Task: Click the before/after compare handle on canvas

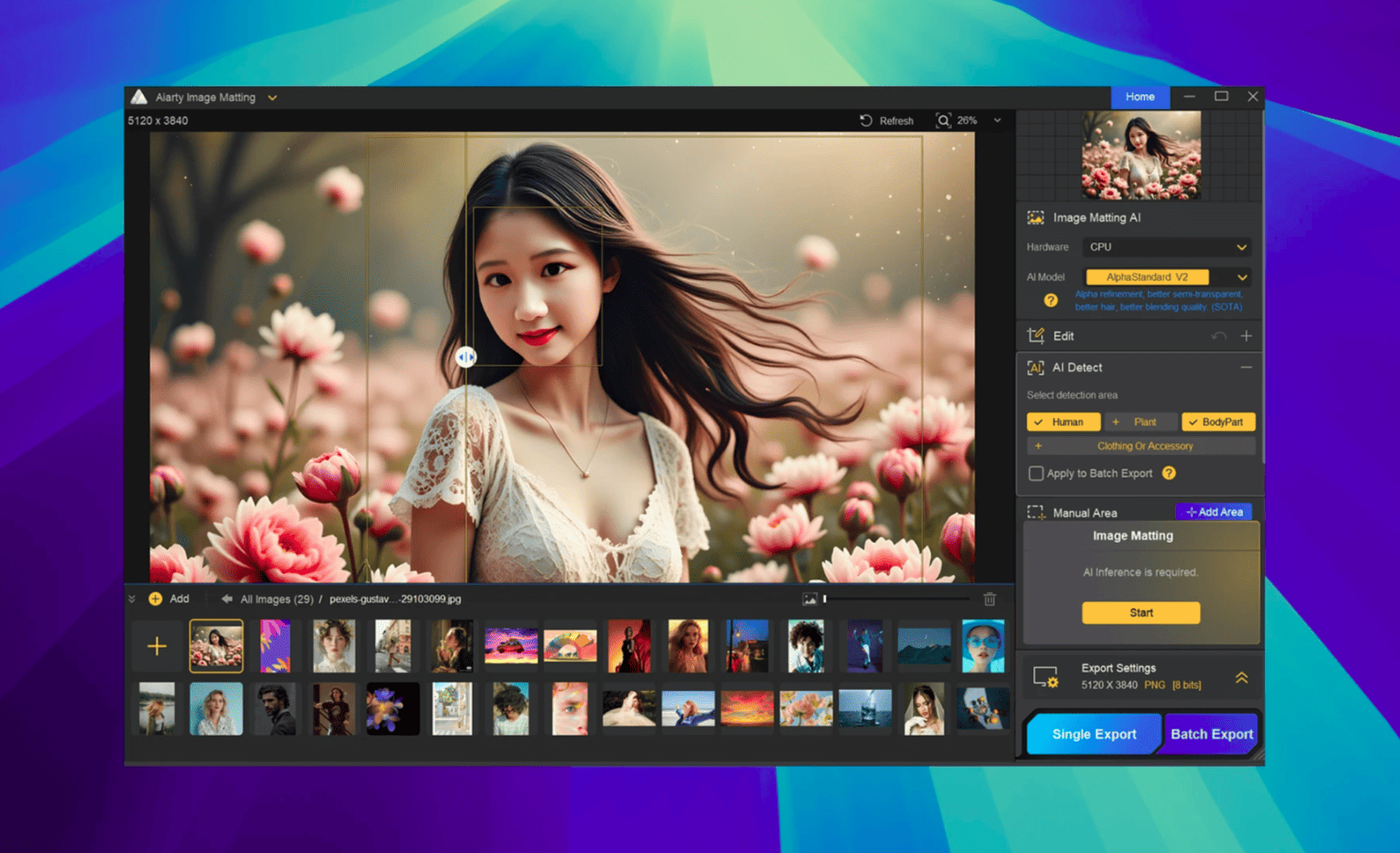Action: click(x=466, y=357)
